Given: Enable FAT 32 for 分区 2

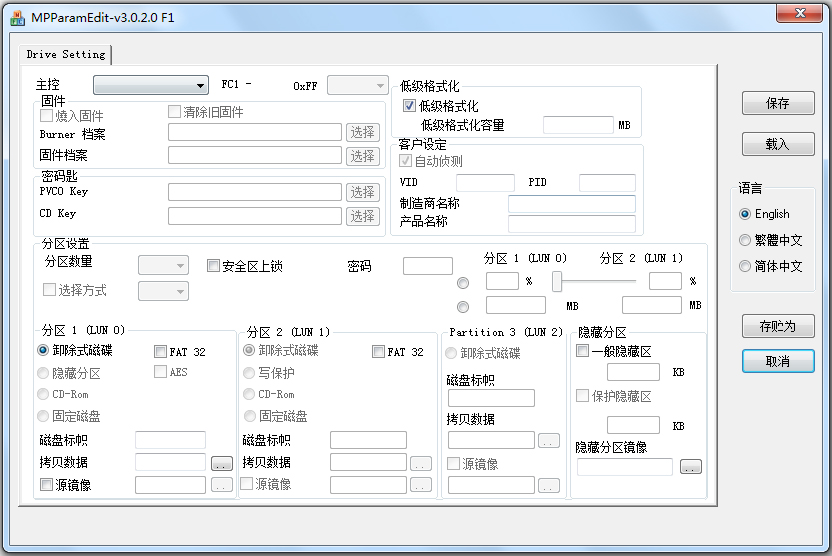Looking at the screenshot, I should point(378,351).
